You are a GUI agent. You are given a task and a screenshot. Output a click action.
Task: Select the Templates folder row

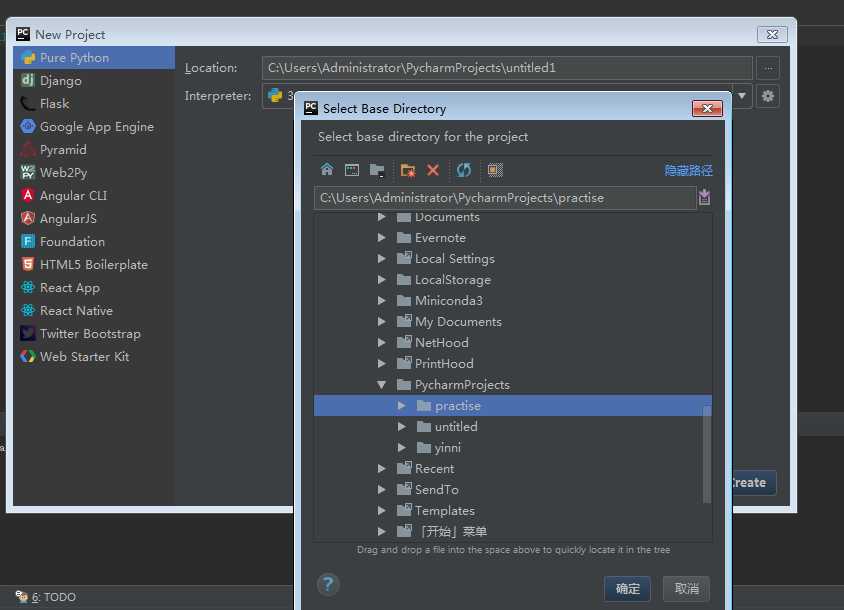[x=512, y=510]
